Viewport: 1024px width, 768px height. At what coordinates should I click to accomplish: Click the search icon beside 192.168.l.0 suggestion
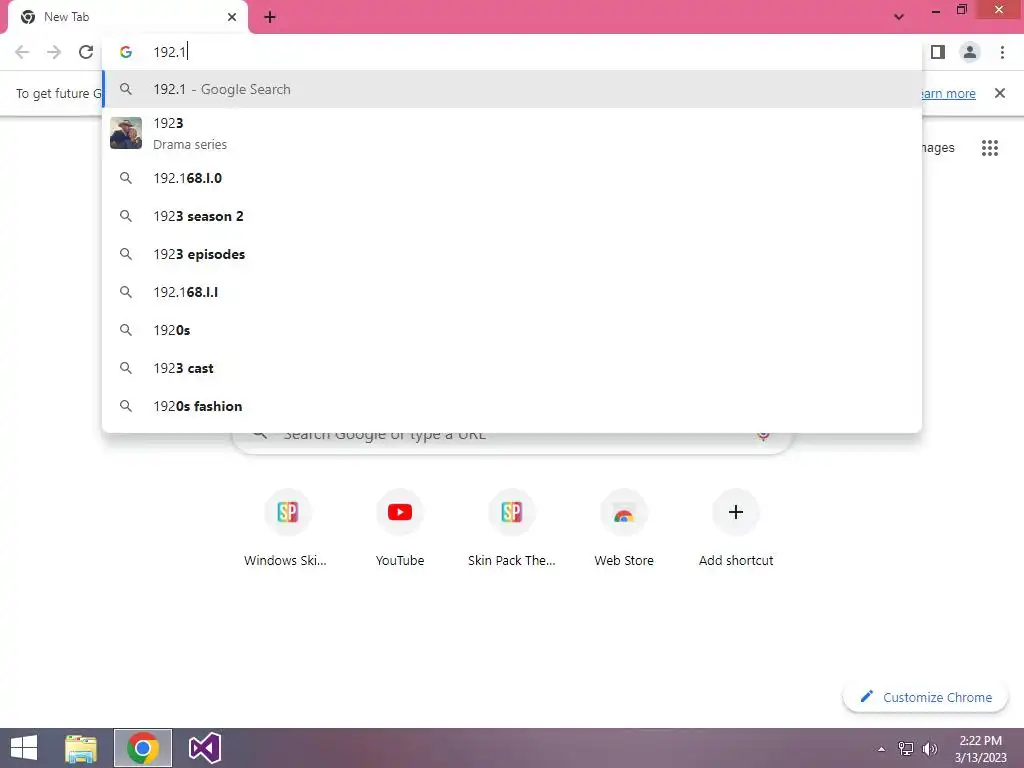(x=126, y=178)
